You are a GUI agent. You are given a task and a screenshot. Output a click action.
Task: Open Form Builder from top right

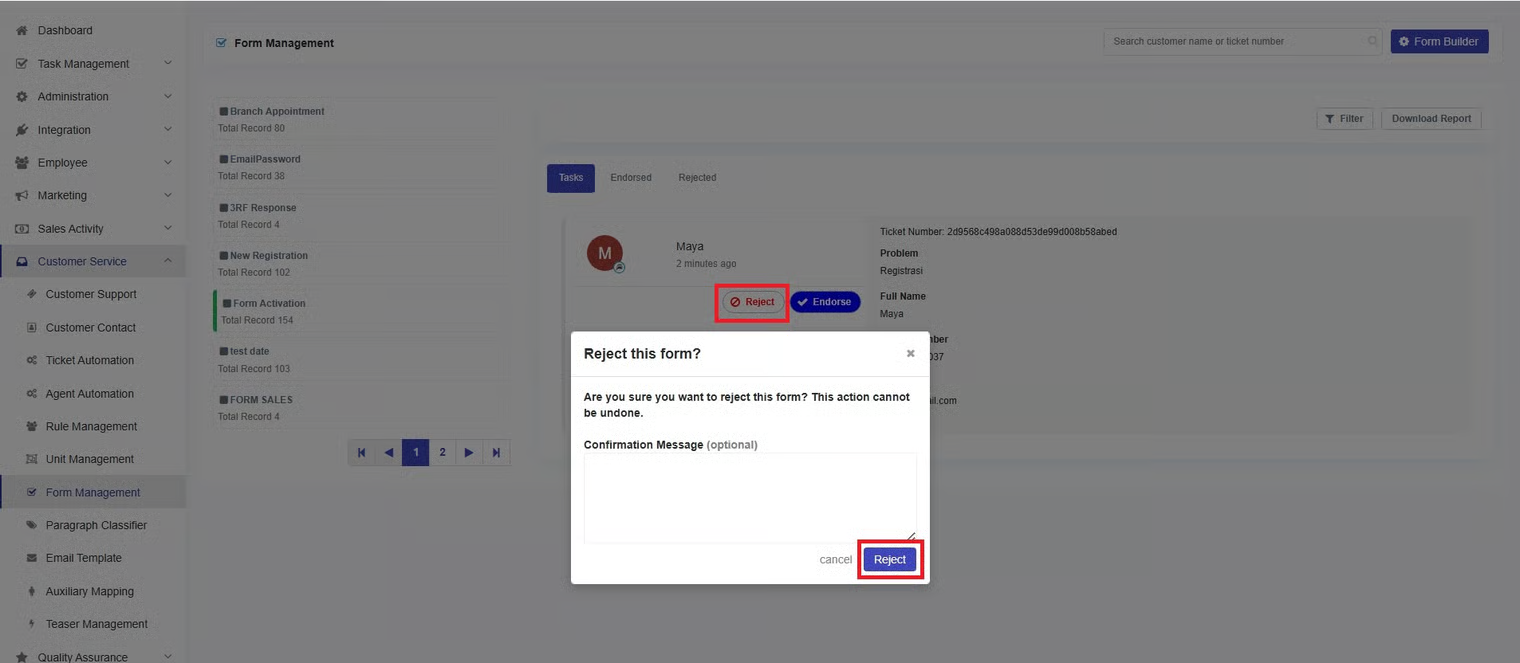point(1439,42)
